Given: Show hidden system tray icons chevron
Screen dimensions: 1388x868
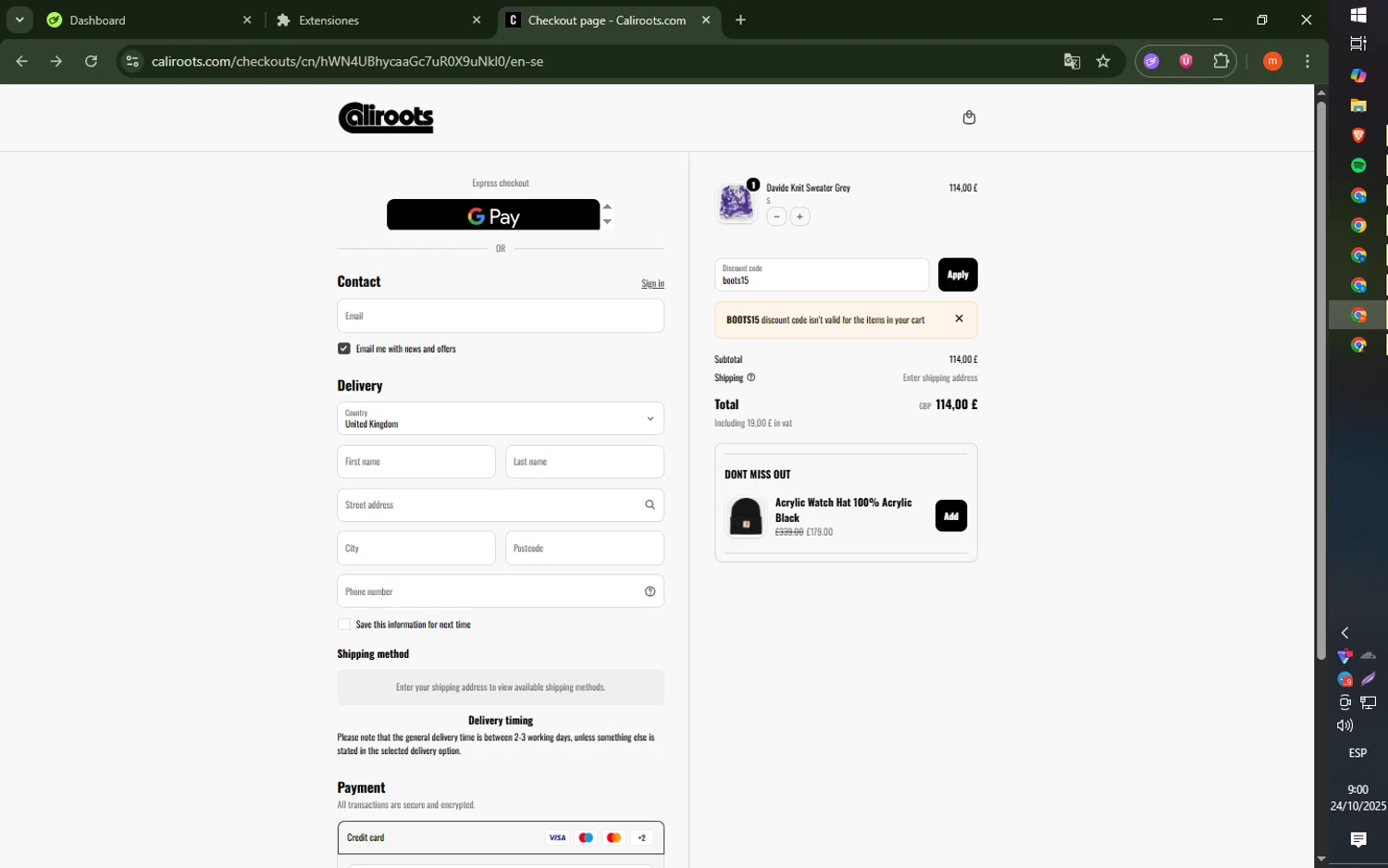Looking at the screenshot, I should 1345,633.
